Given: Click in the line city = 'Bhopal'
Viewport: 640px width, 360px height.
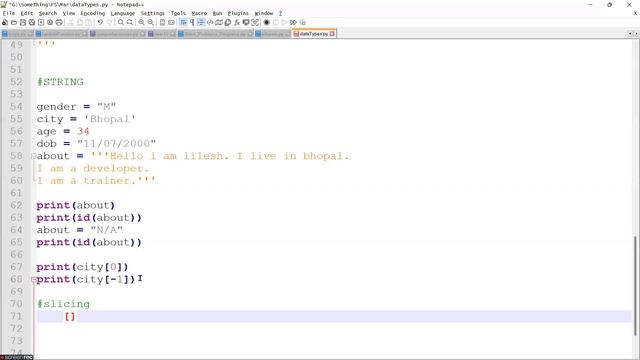Looking at the screenshot, I should [x=86, y=119].
